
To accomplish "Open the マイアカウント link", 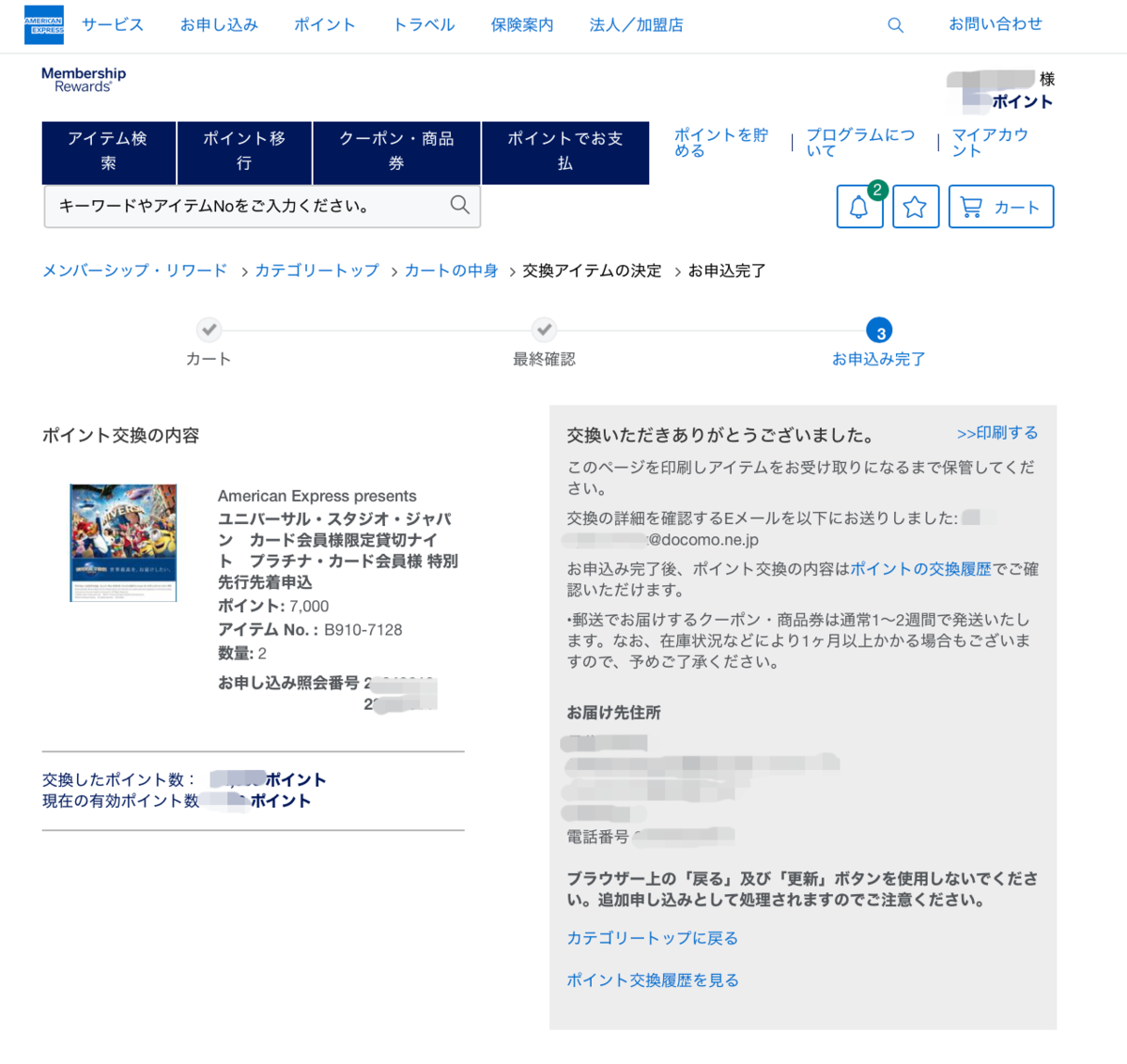I will (x=990, y=143).
